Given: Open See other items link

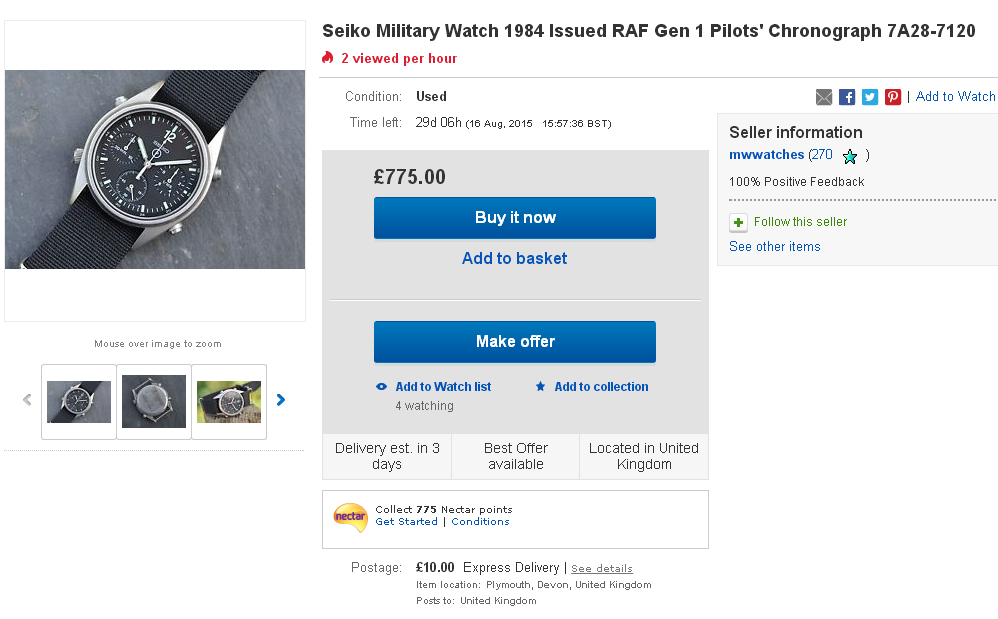Looking at the screenshot, I should coord(774,247).
